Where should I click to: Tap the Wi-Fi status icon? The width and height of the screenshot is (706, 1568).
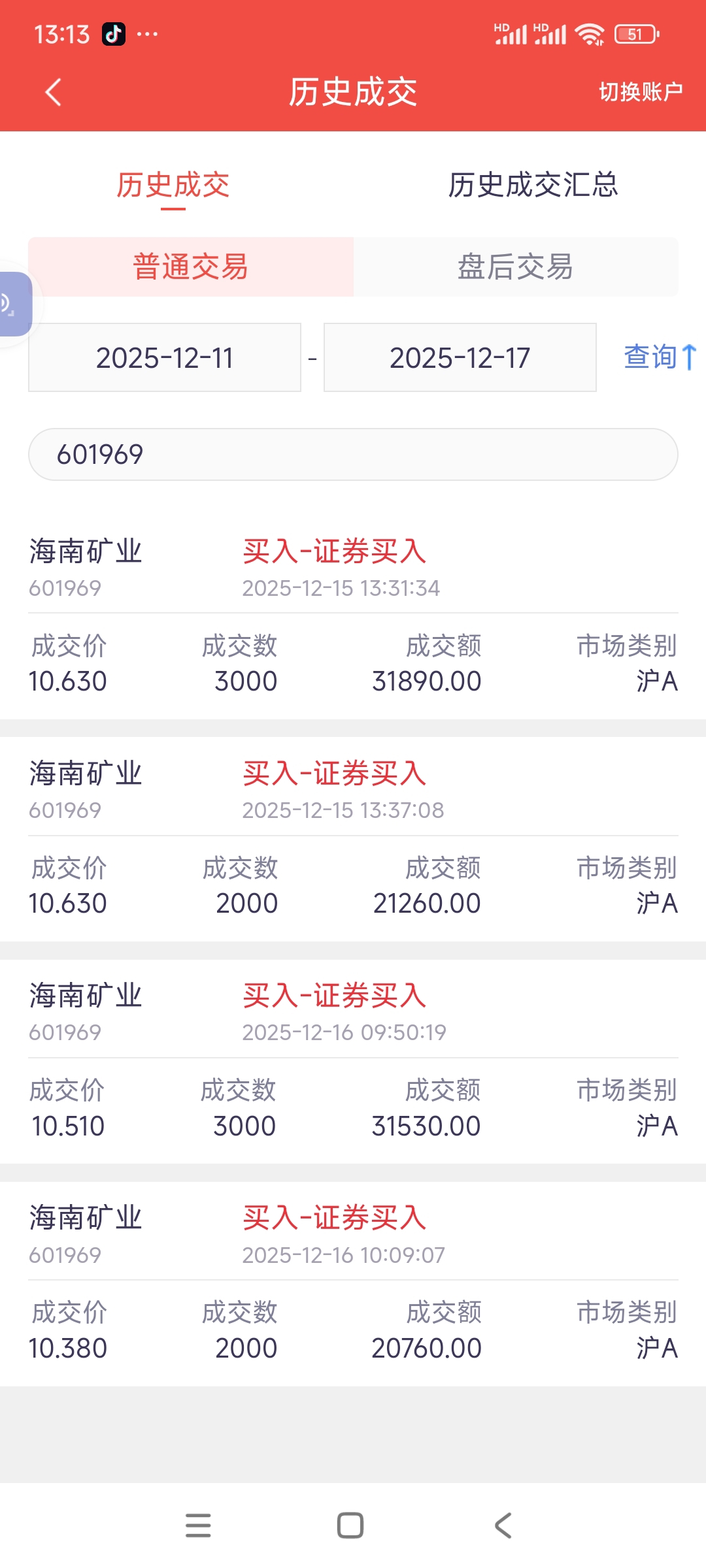[589, 34]
